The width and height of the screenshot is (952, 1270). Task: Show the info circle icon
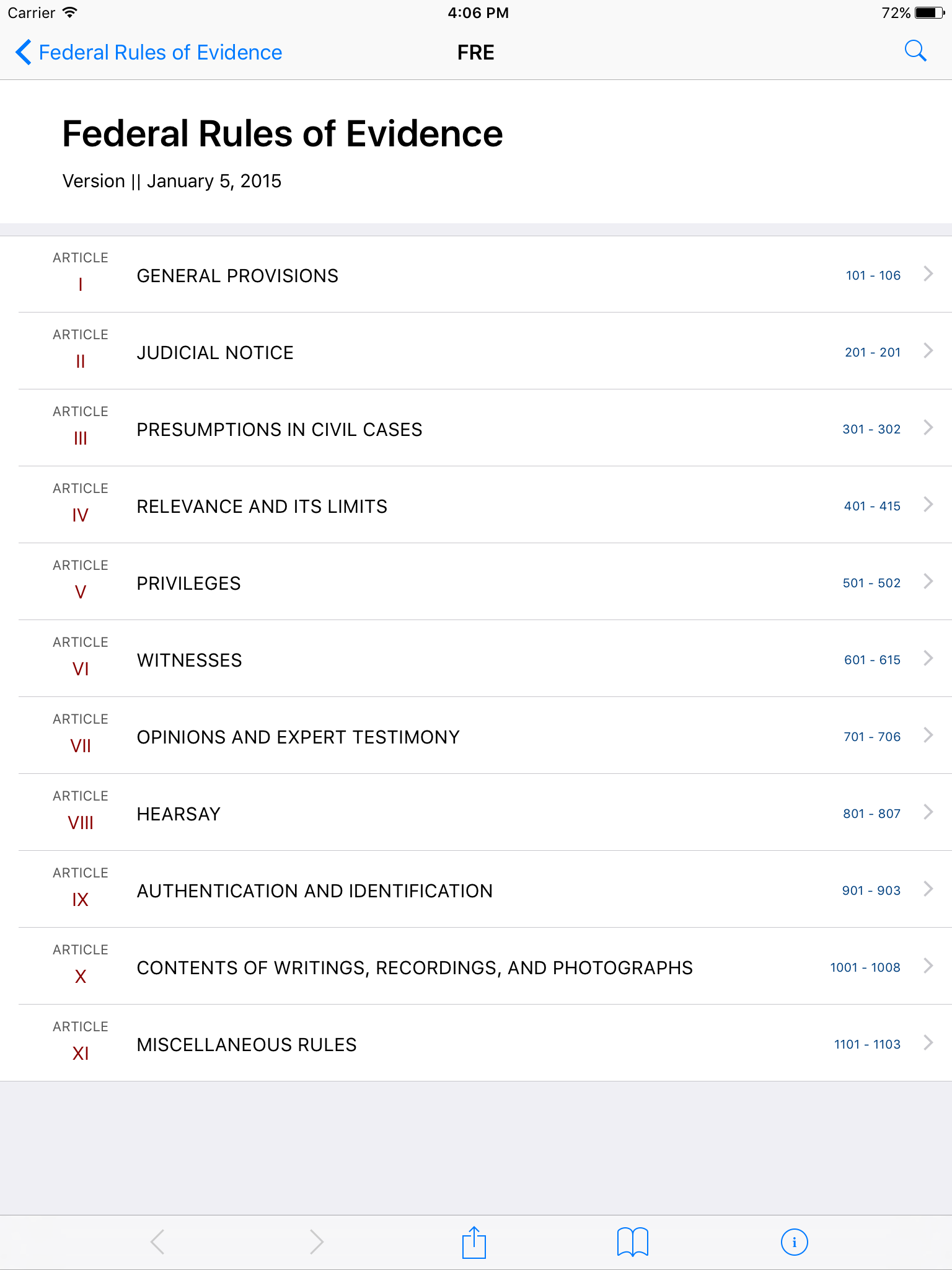pos(794,1242)
